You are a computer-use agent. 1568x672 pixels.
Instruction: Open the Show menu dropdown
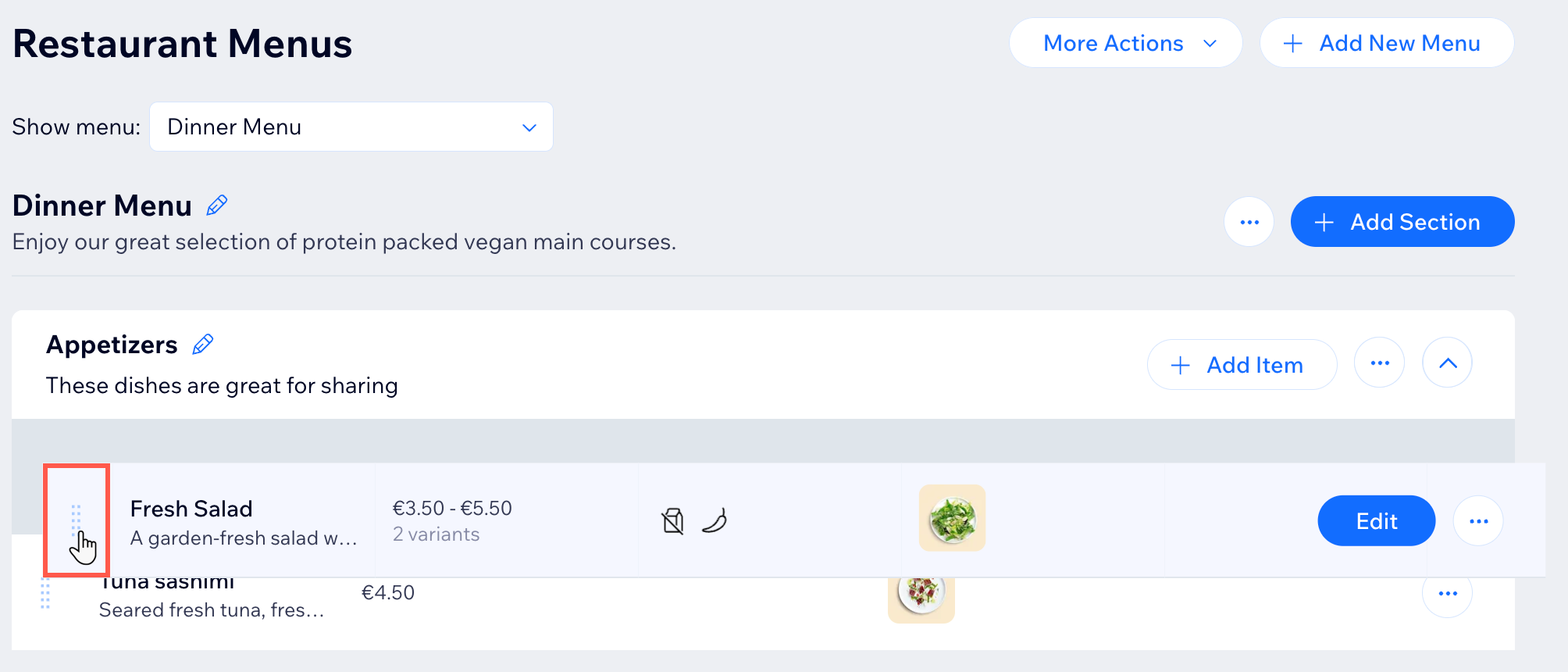[x=351, y=127]
